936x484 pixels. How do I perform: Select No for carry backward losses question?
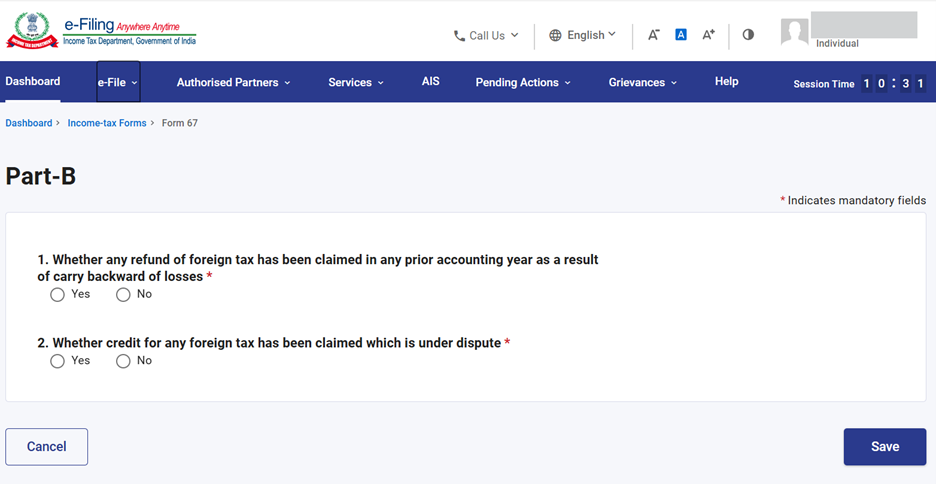point(124,295)
